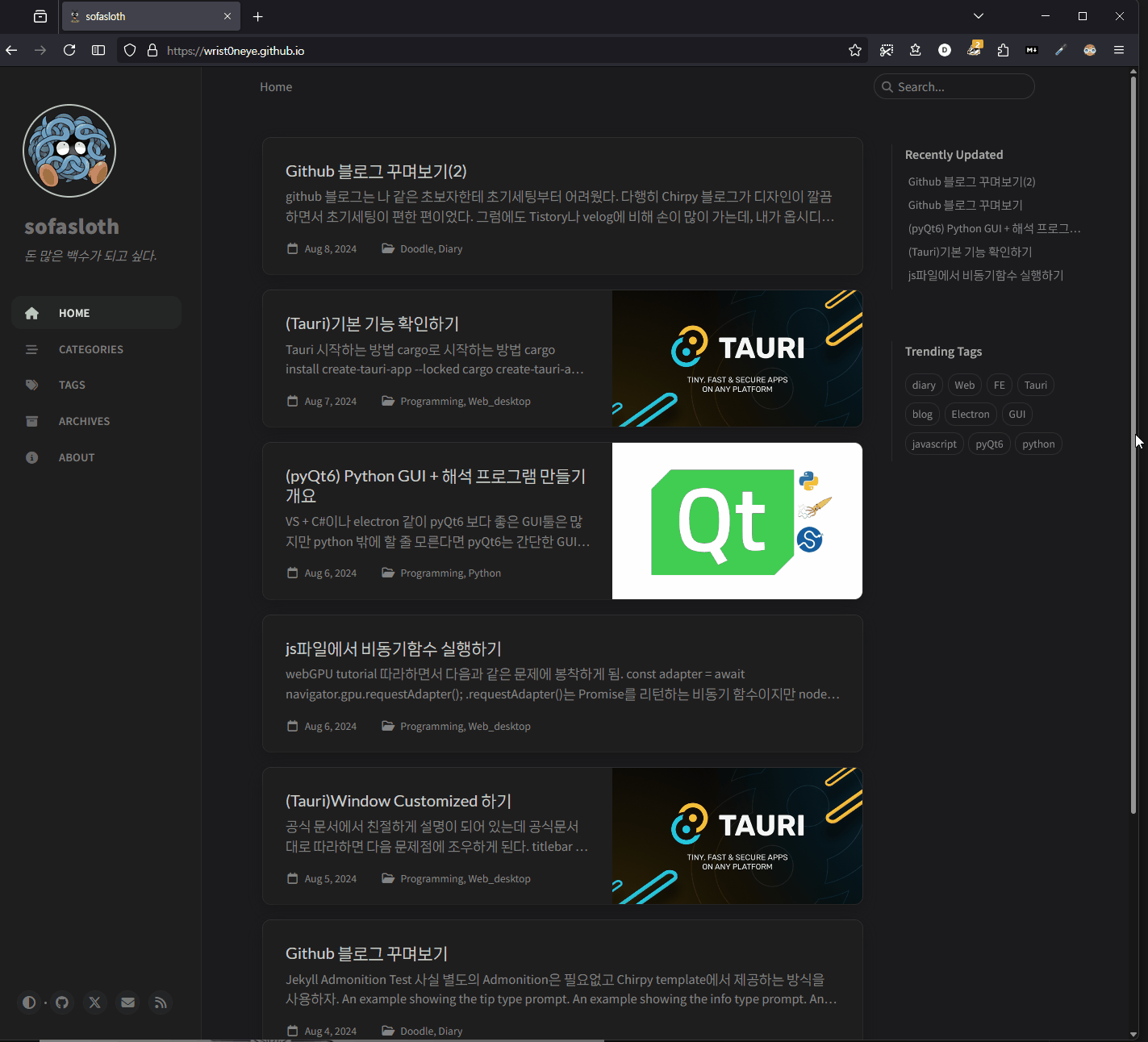Screen dimensions: 1148x1042
Task: Click the Home breadcrumb
Action: coord(276,87)
